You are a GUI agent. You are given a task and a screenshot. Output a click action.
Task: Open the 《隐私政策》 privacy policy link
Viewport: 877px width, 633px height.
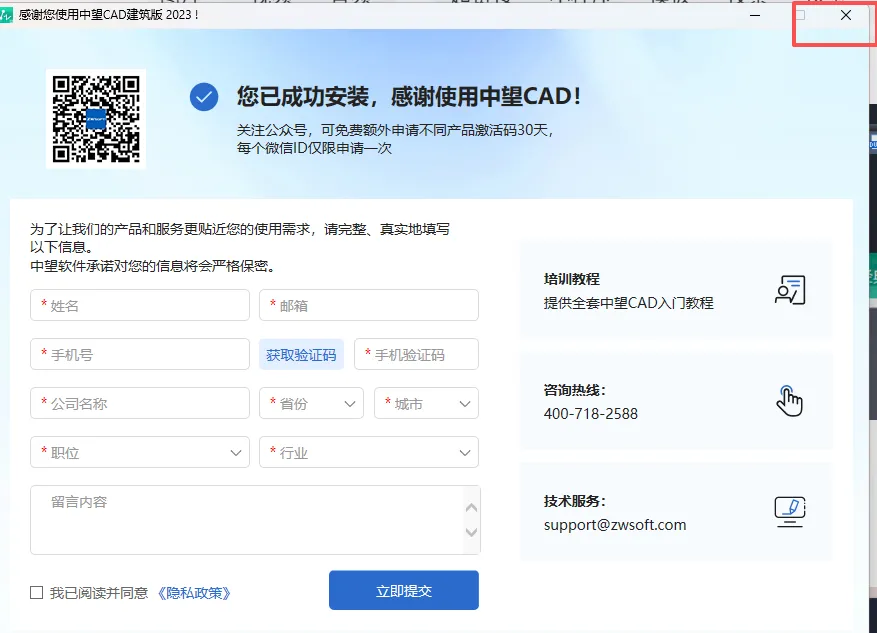click(194, 593)
